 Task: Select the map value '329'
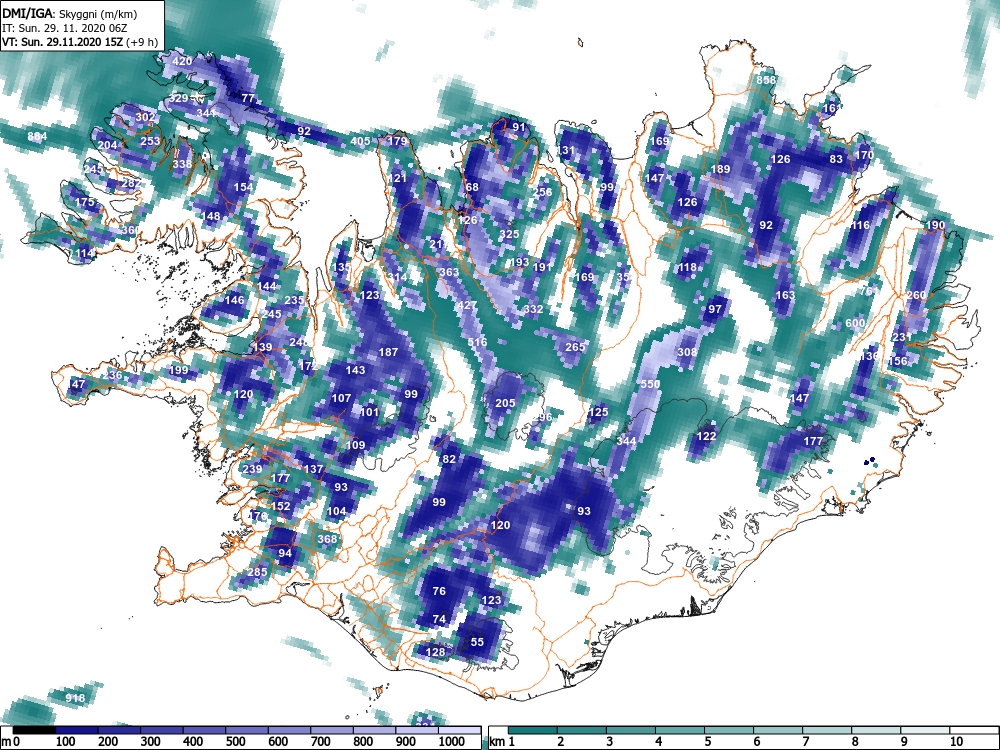point(178,98)
